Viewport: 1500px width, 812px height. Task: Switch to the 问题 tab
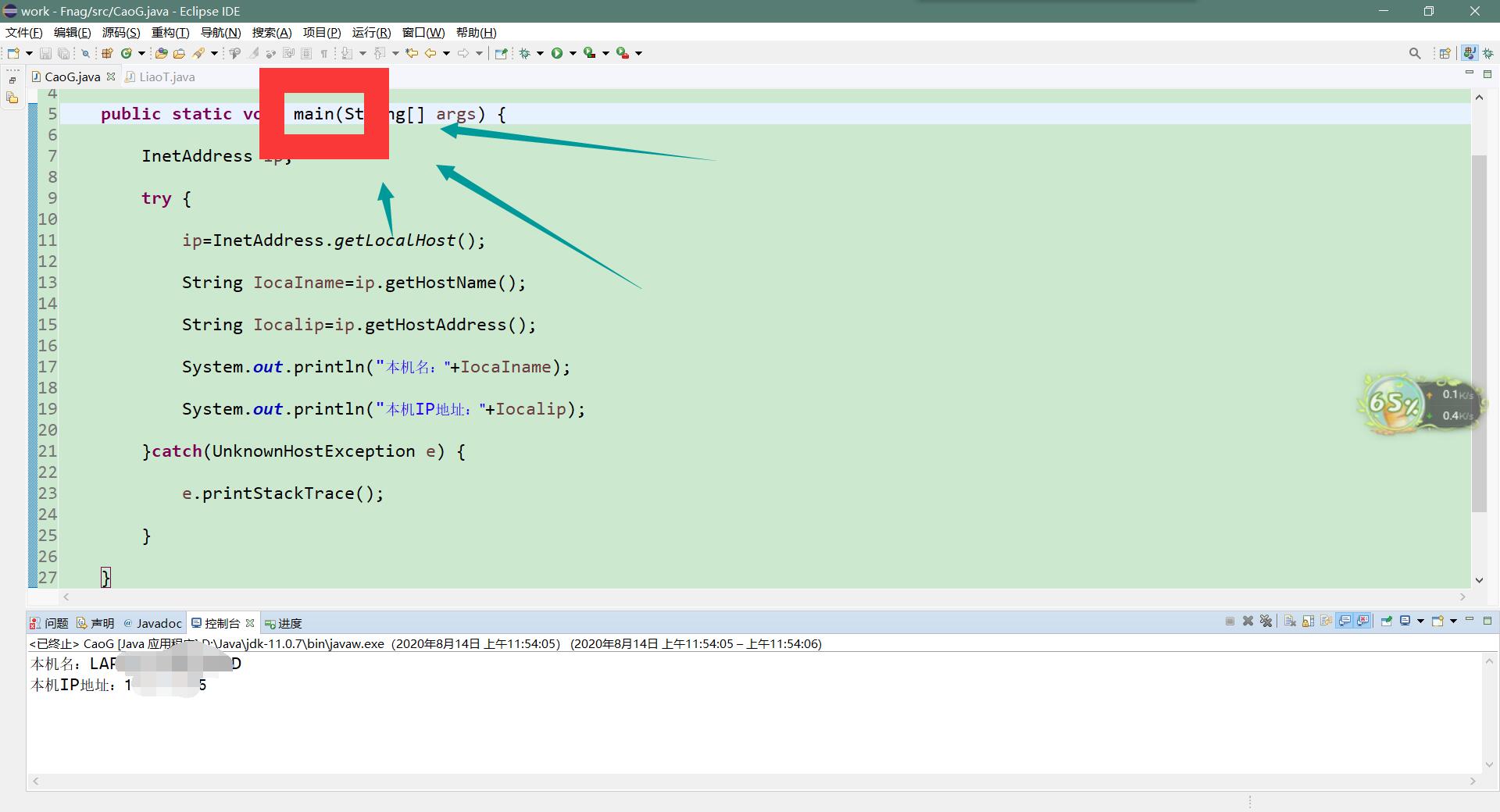[49, 623]
